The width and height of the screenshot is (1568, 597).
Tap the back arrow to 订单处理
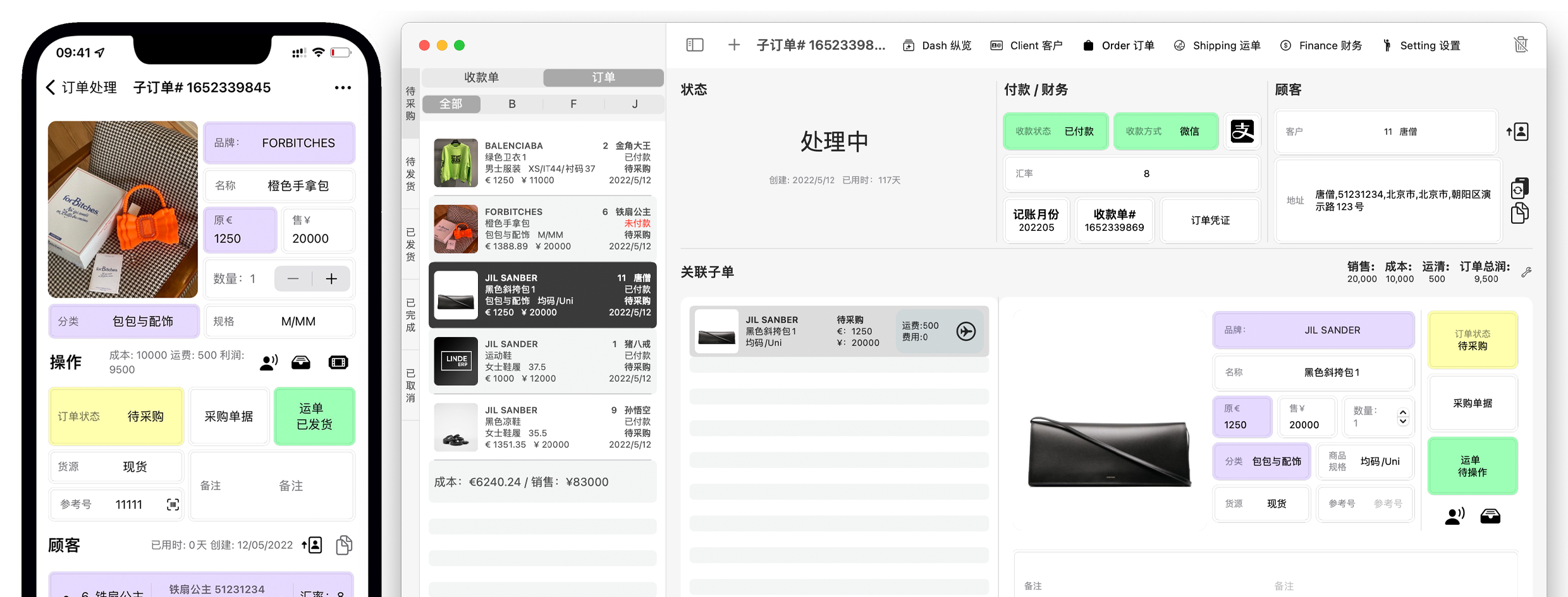pos(51,87)
